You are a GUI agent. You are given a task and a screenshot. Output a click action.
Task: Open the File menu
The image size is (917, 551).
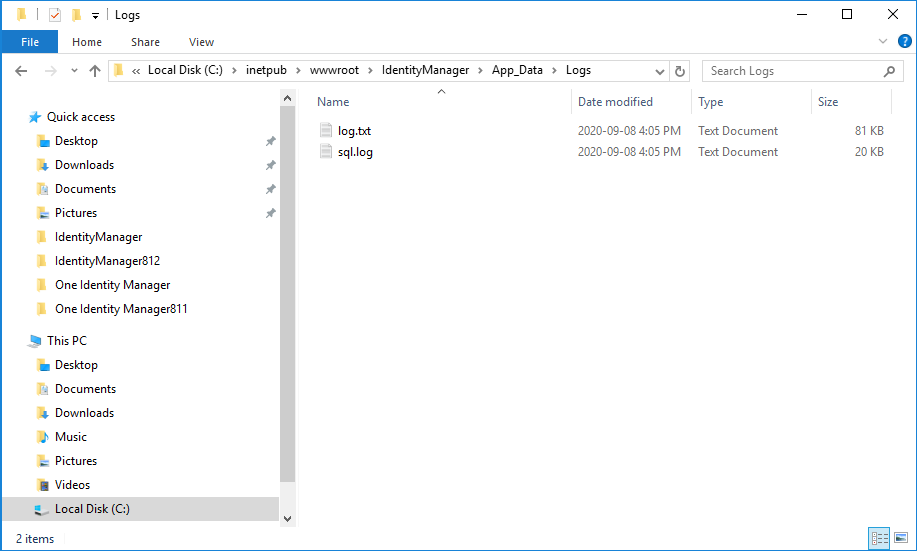click(x=30, y=42)
